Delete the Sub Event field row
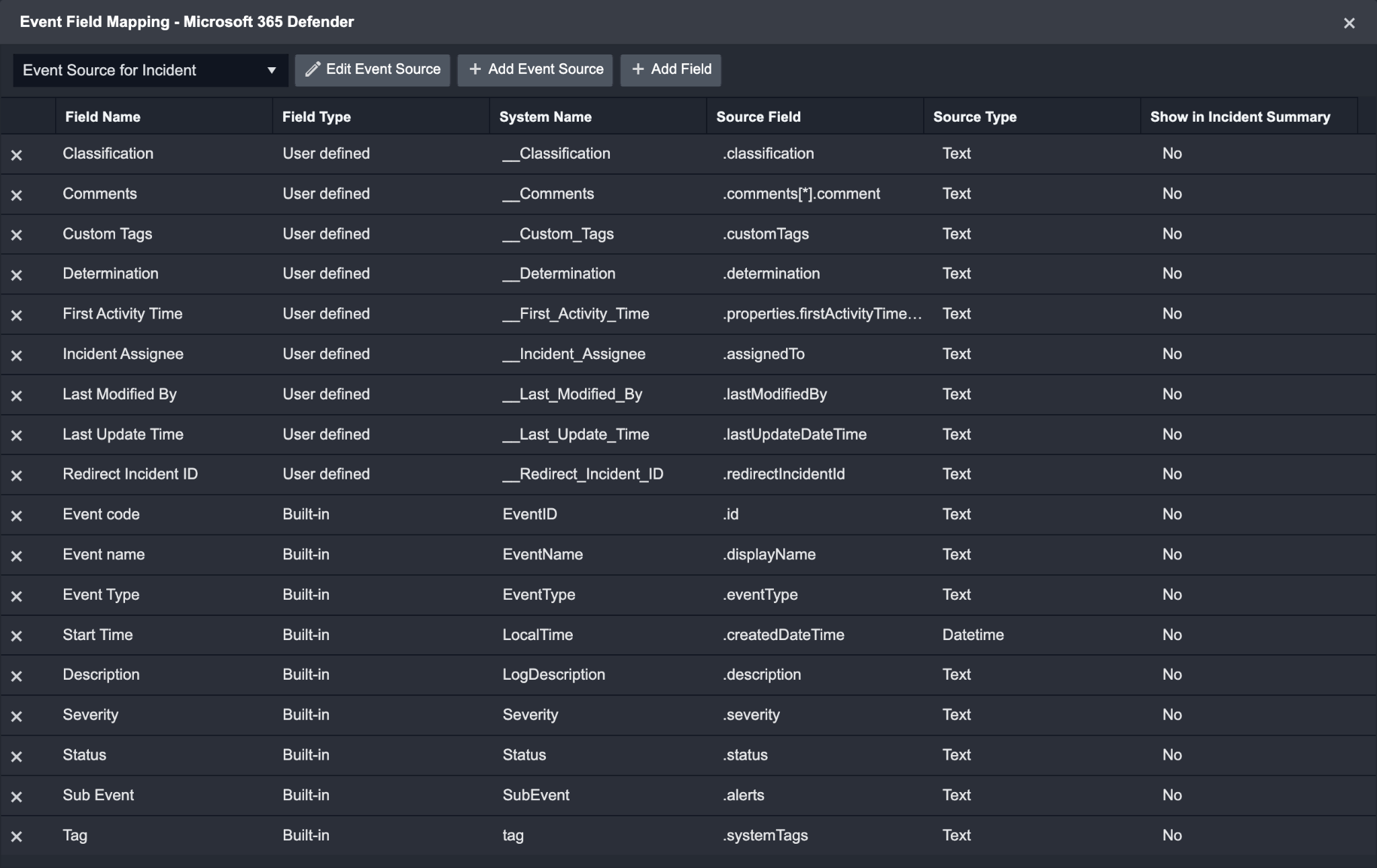 17,797
